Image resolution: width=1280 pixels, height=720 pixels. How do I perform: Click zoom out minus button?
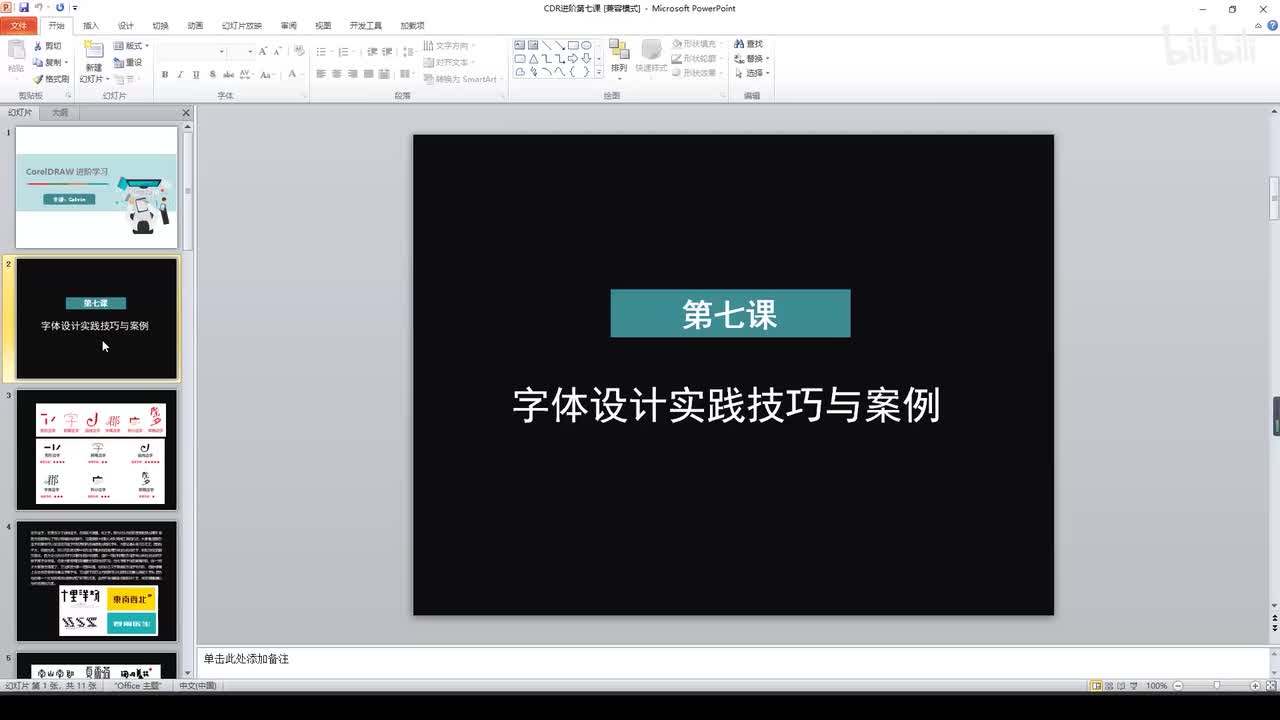(1179, 686)
